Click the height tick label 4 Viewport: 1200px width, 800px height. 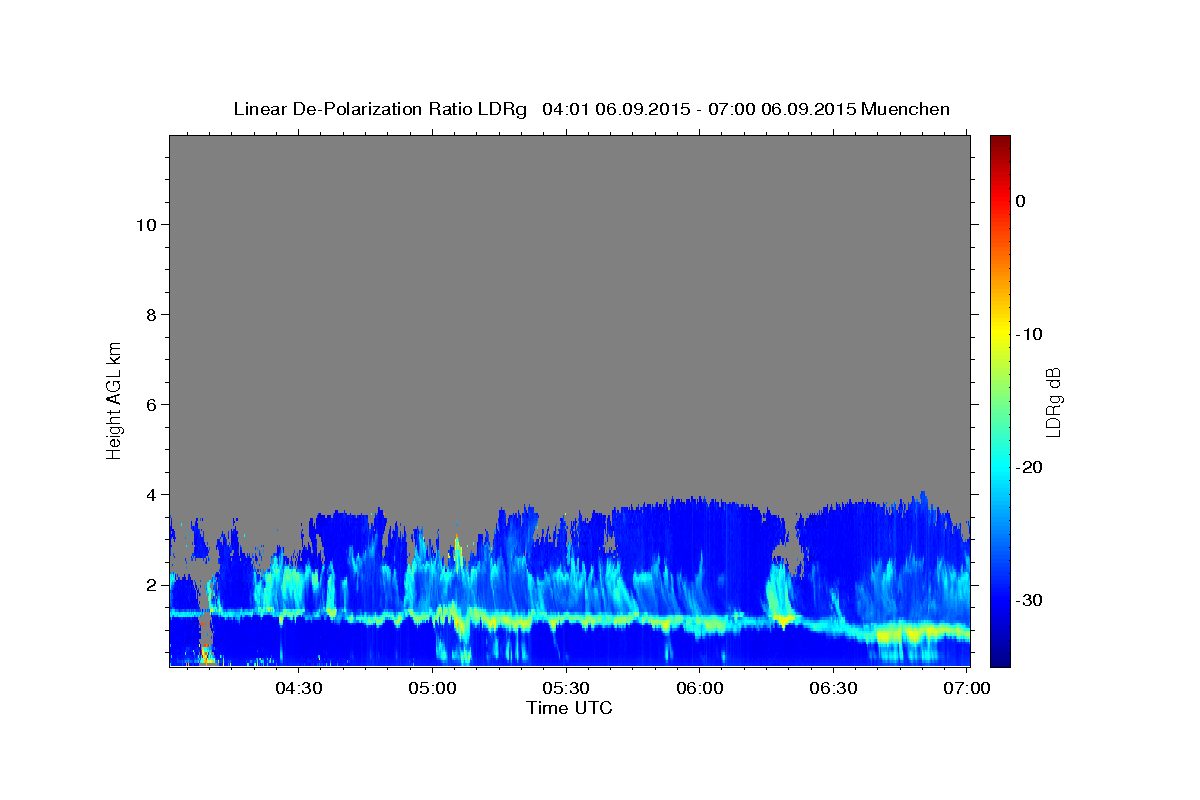click(150, 495)
